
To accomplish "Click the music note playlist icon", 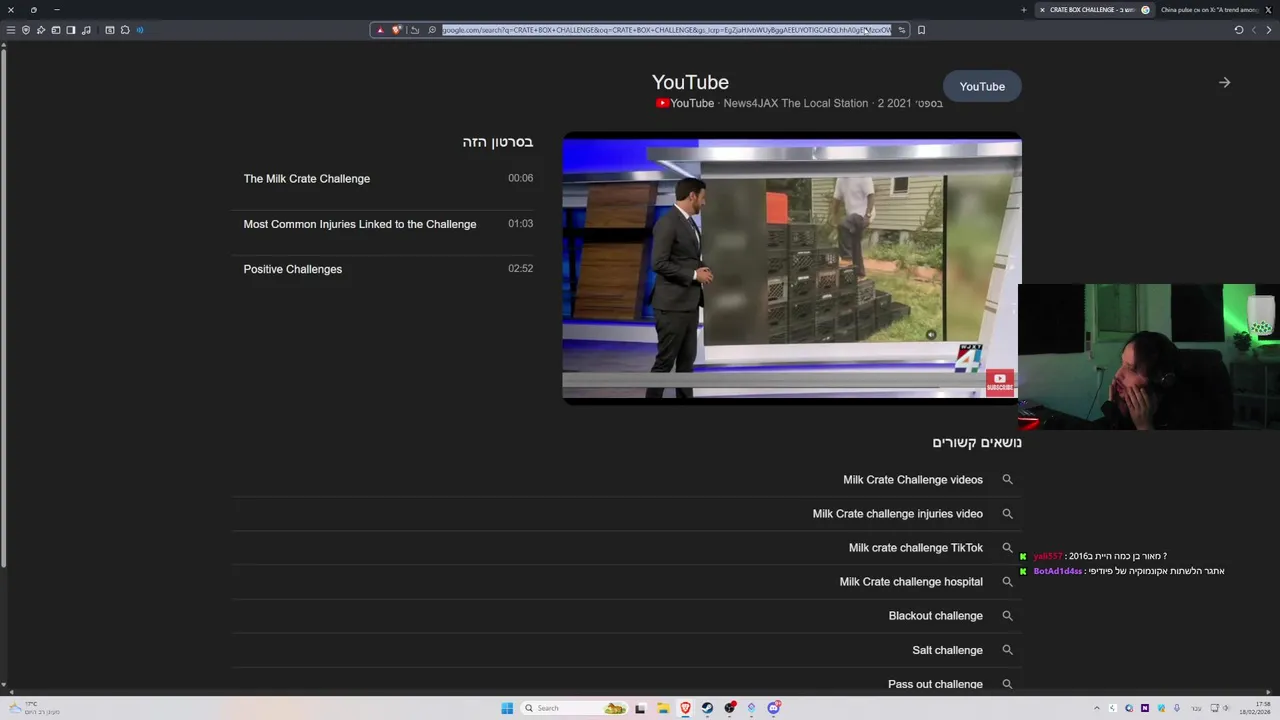I will [x=86, y=30].
